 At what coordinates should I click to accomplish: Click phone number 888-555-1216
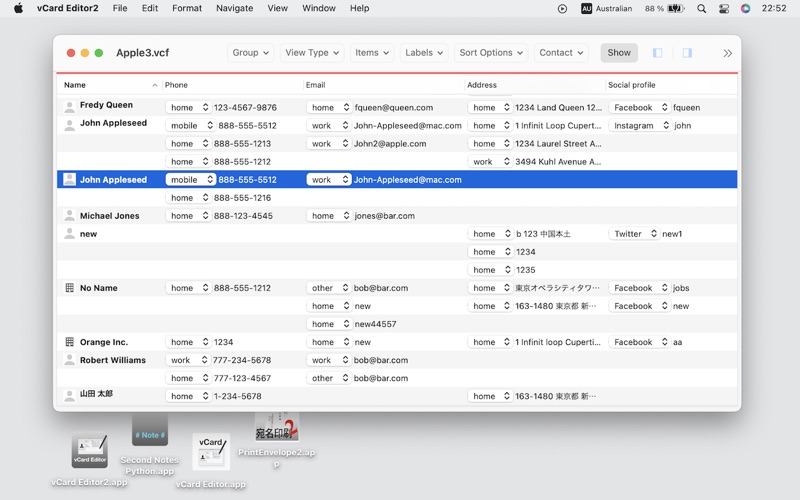(242, 197)
